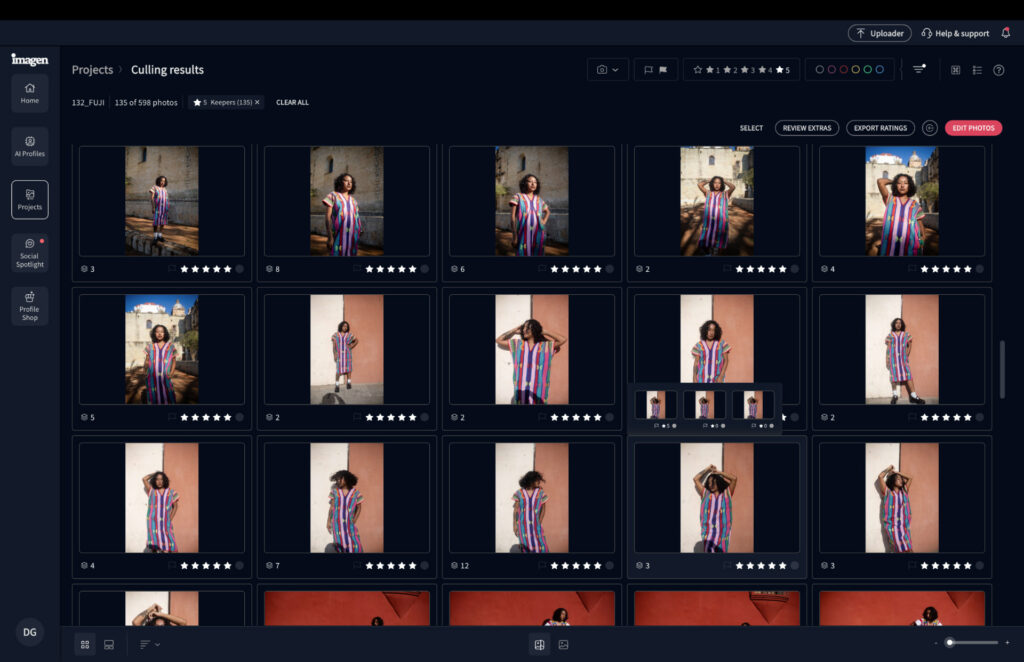Click the Edit Photos button
The image size is (1024, 662).
click(973, 128)
